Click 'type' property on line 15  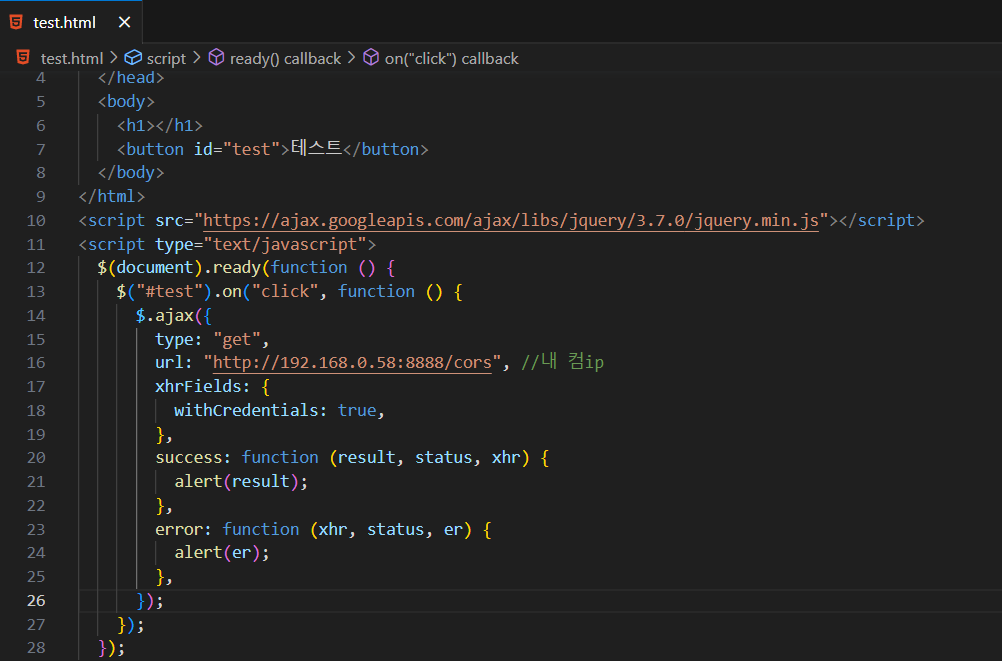pos(174,339)
